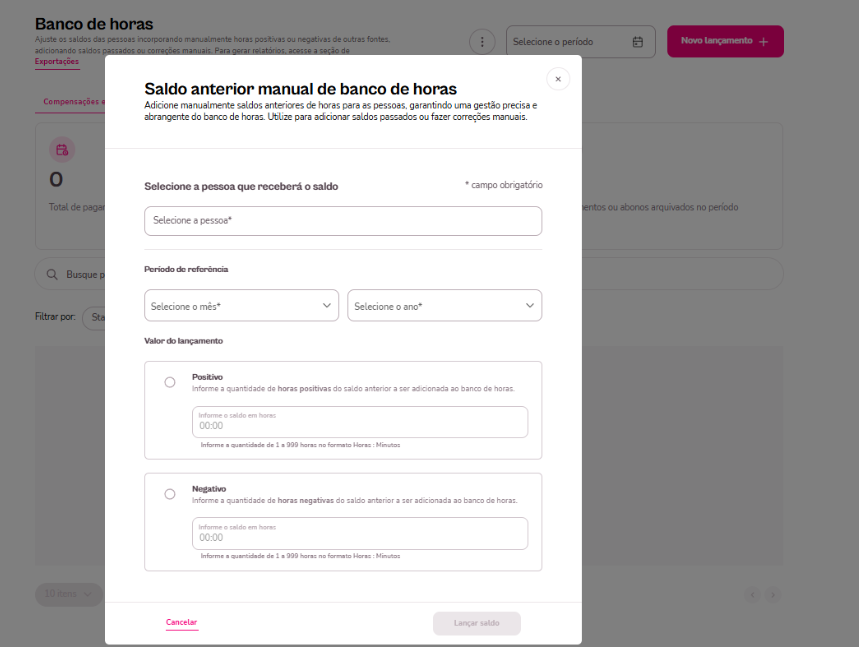
Task: Open the three-dot more options menu
Action: click(x=482, y=42)
